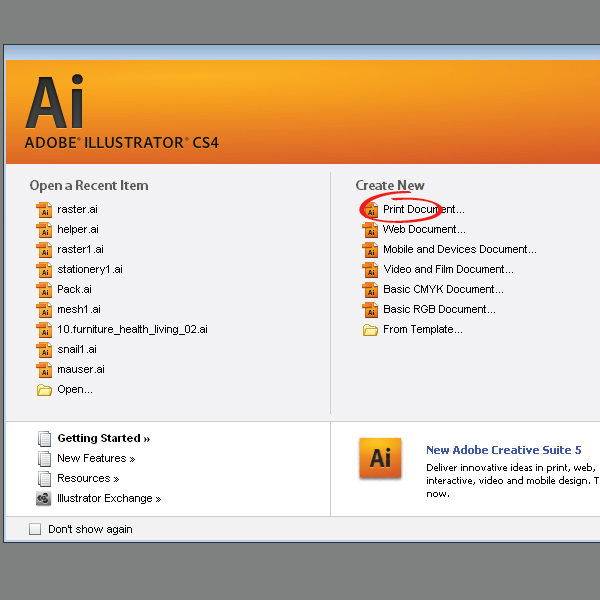The image size is (600, 600).
Task: Click the page icon beside Resources
Action: click(44, 479)
